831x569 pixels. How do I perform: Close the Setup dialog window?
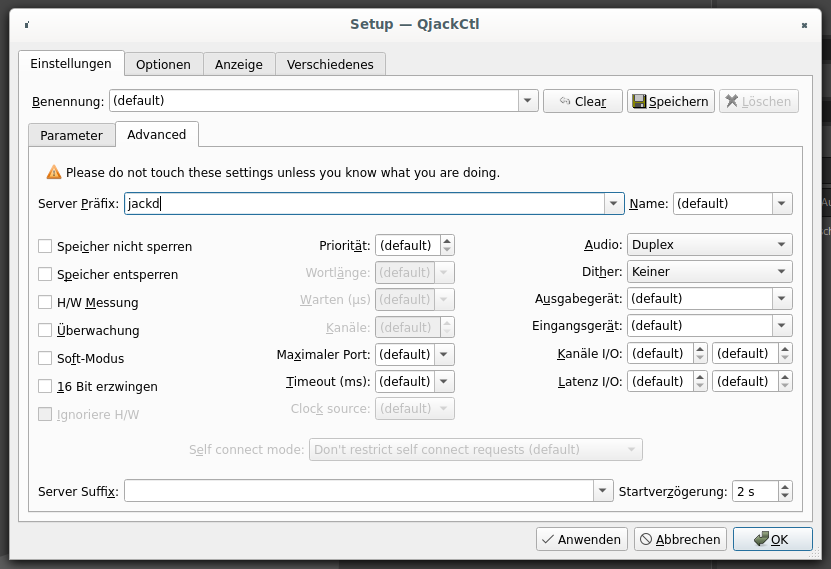click(x=805, y=23)
